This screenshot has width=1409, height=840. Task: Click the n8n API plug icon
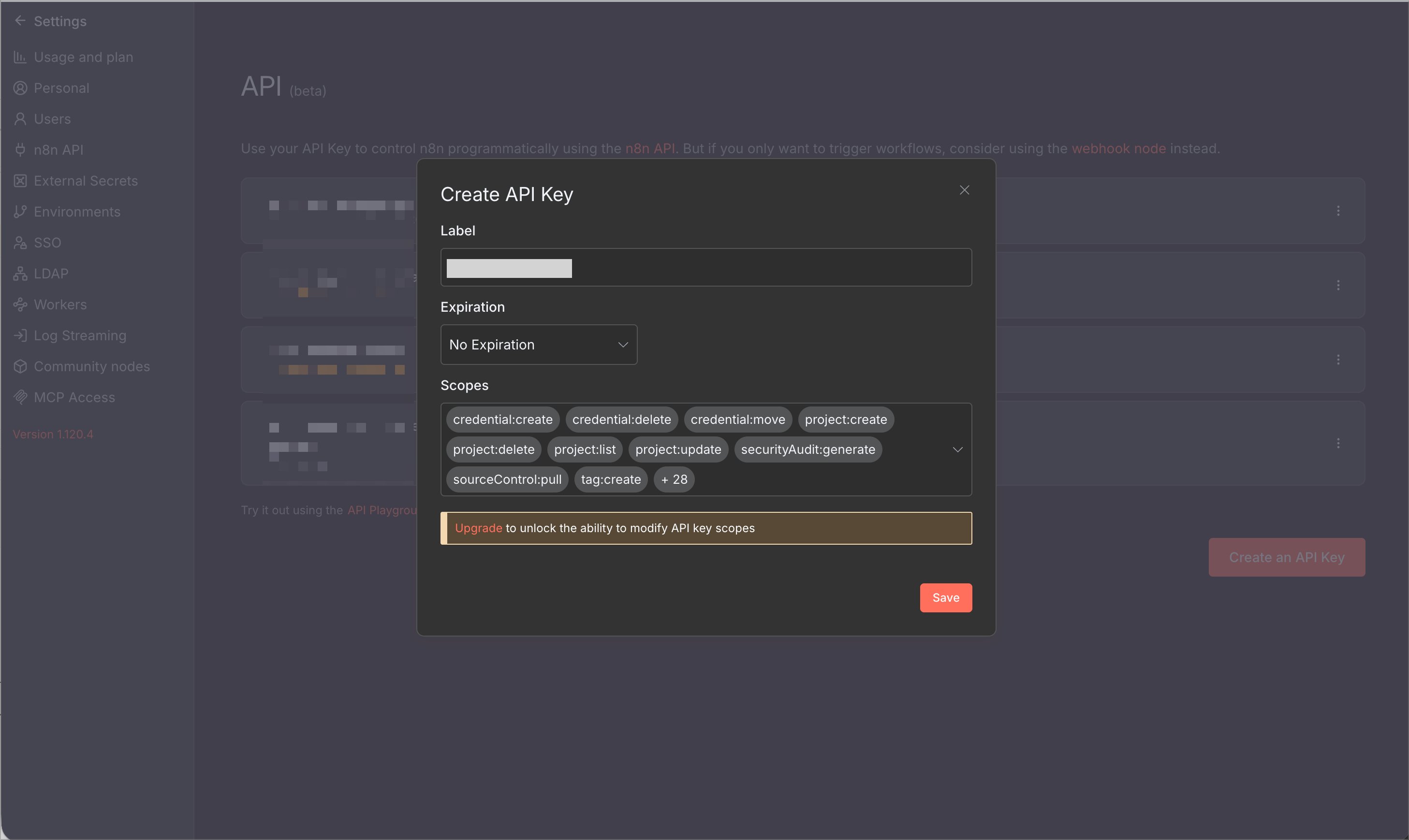point(20,150)
